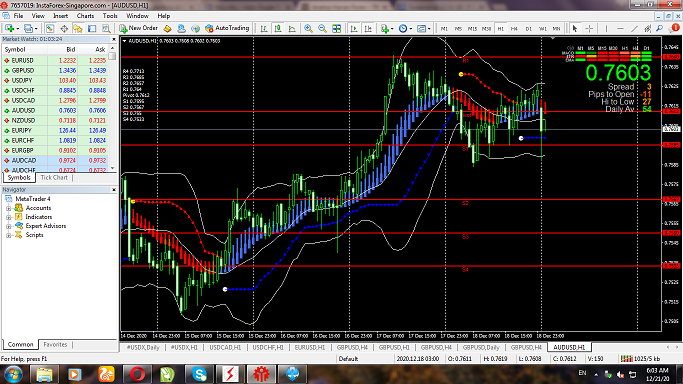Viewport: 683px width, 384px height.
Task: Open the notifications alert icon
Action: tap(674, 28)
